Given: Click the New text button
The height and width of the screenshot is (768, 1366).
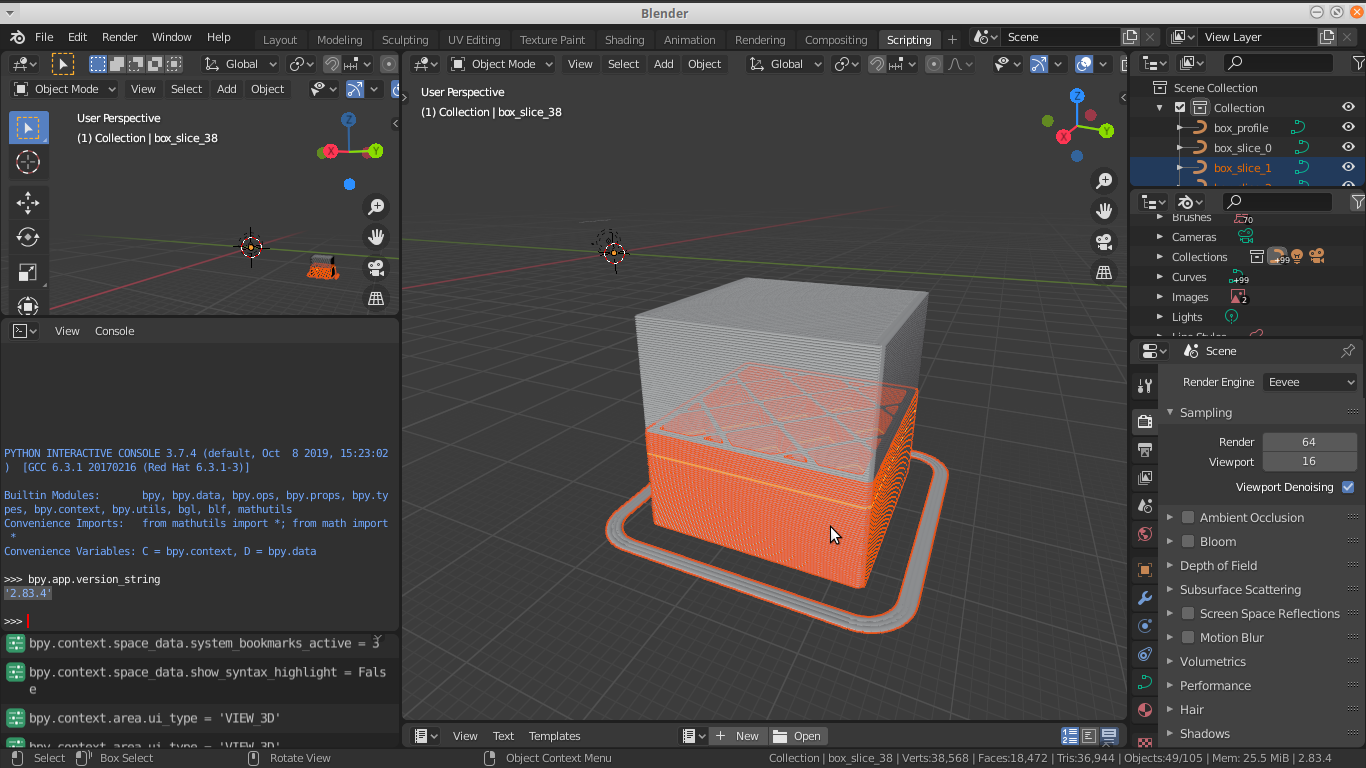Looking at the screenshot, I should point(737,736).
